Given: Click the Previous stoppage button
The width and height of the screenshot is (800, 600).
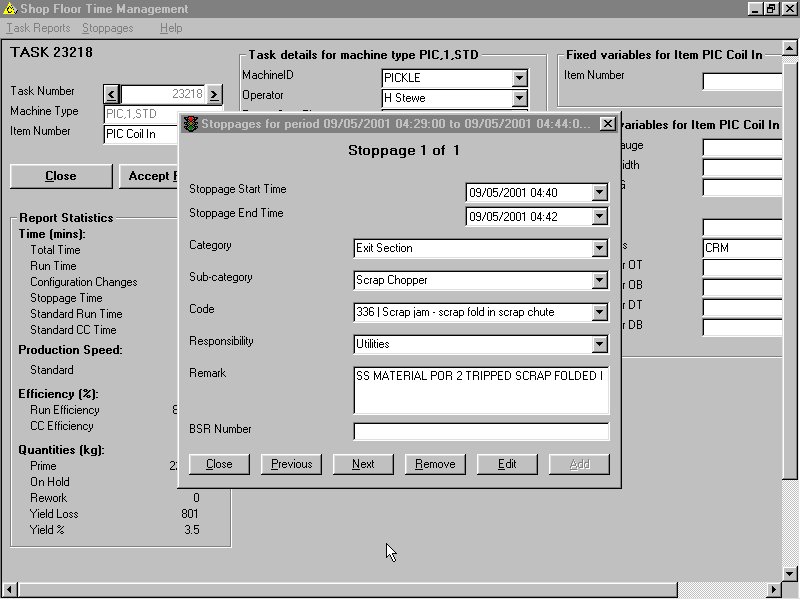Looking at the screenshot, I should (x=291, y=464).
